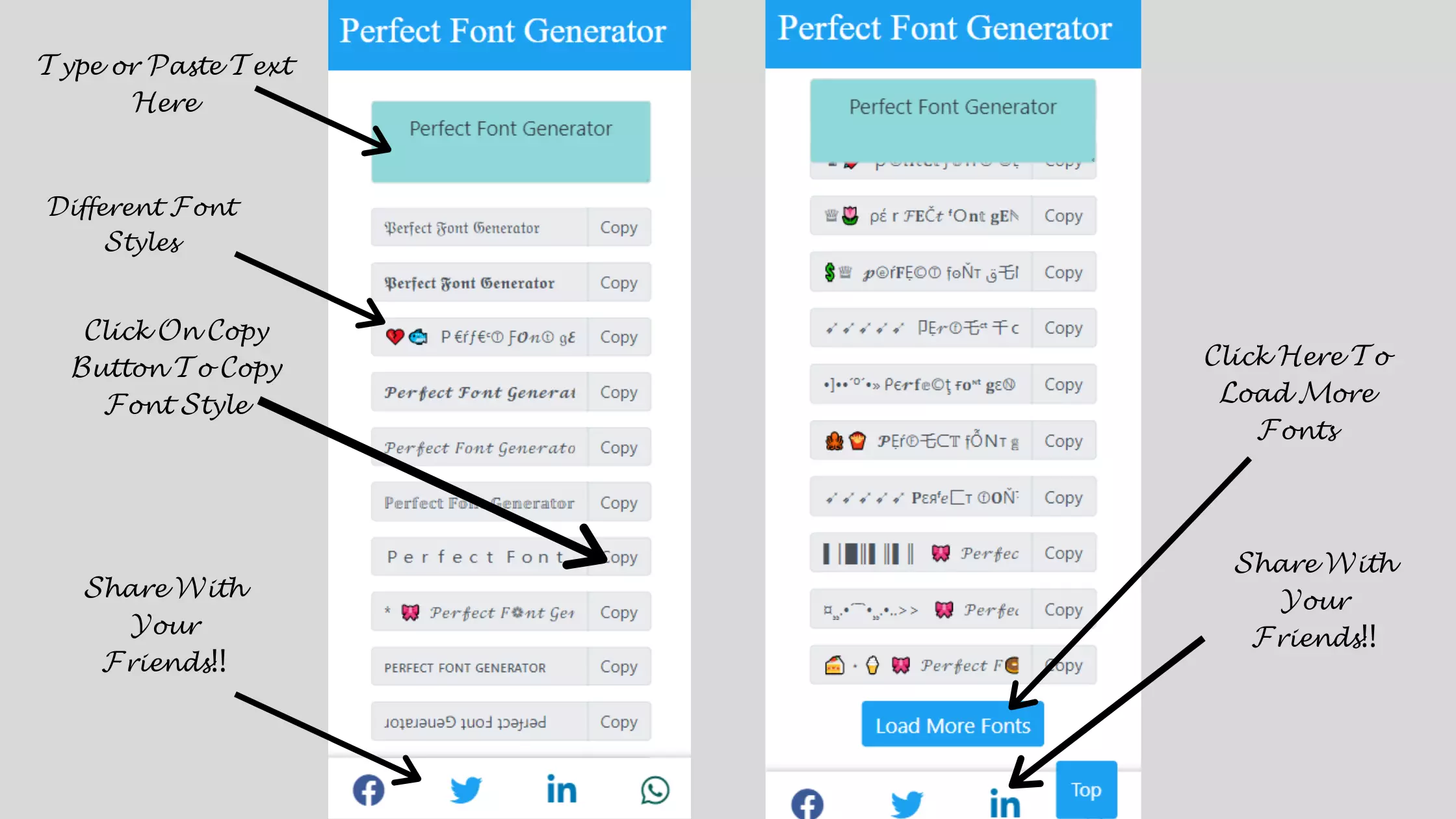The image size is (1456, 819).
Task: Click Copy for barcode decorated font
Action: click(x=1062, y=553)
